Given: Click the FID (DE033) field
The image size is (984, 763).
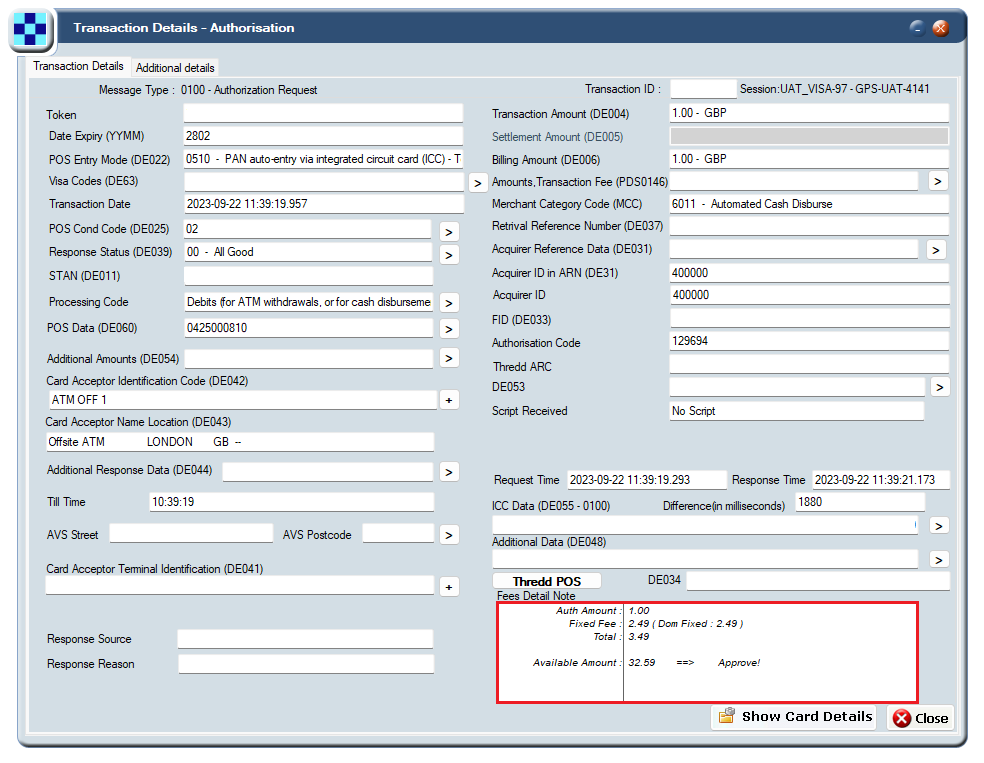Looking at the screenshot, I should coord(810,319).
